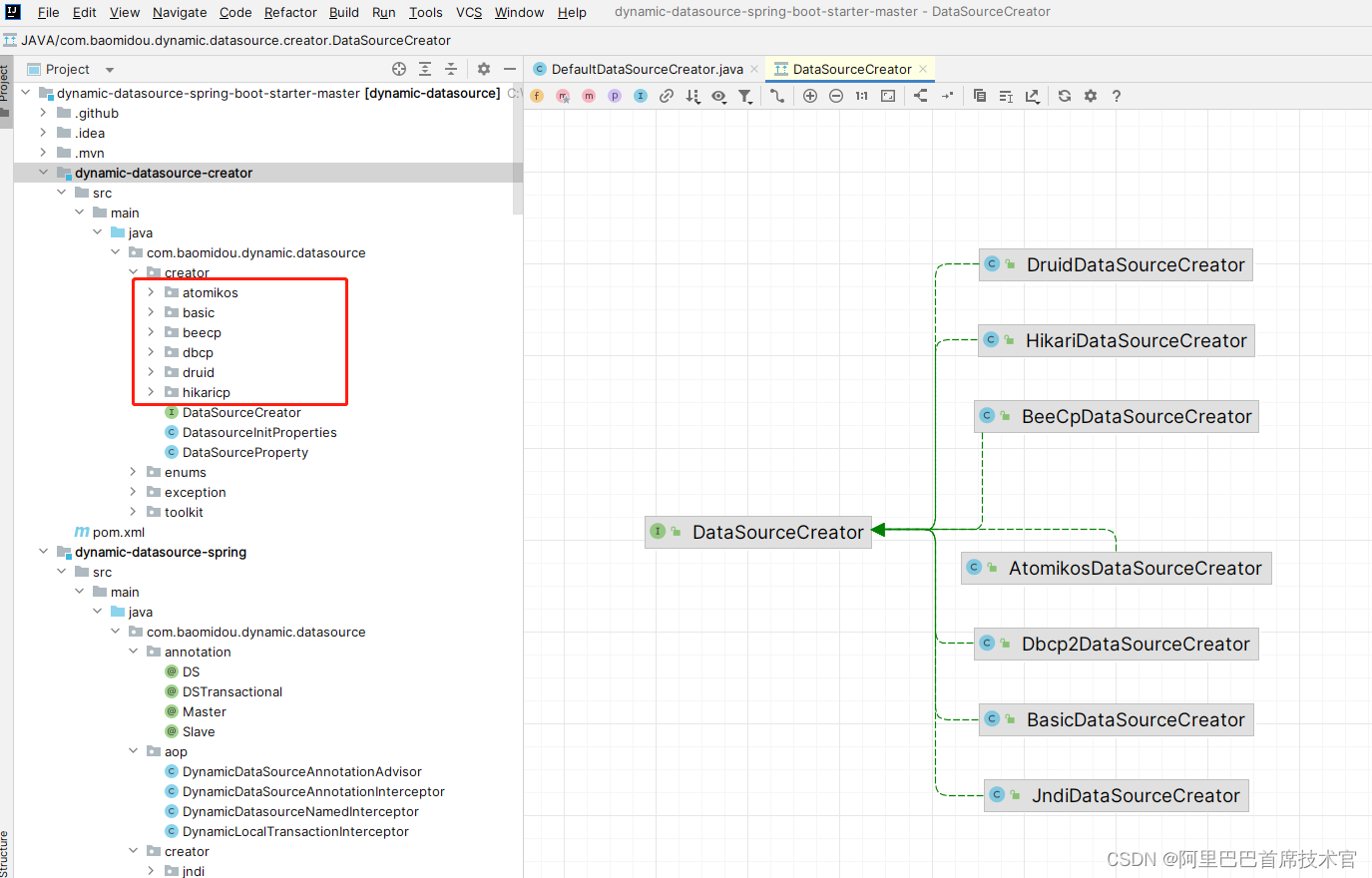Expand the atomikos package
This screenshot has height=878, width=1372.
point(151,292)
